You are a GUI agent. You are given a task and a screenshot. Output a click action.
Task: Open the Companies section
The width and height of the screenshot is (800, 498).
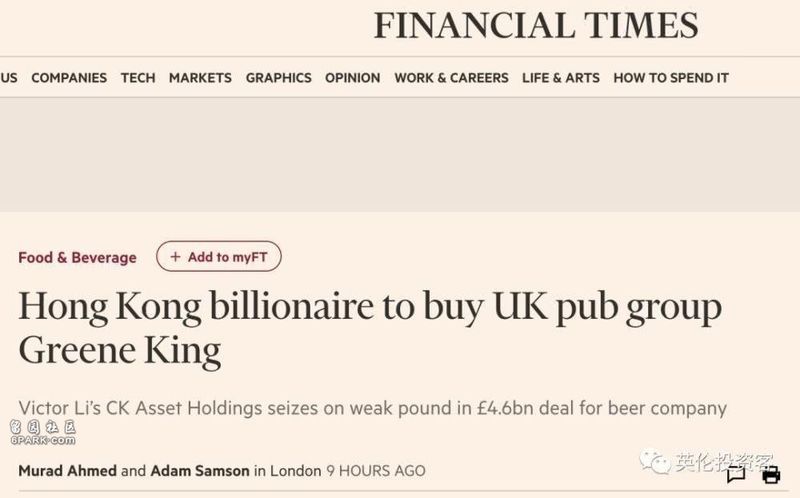[69, 78]
